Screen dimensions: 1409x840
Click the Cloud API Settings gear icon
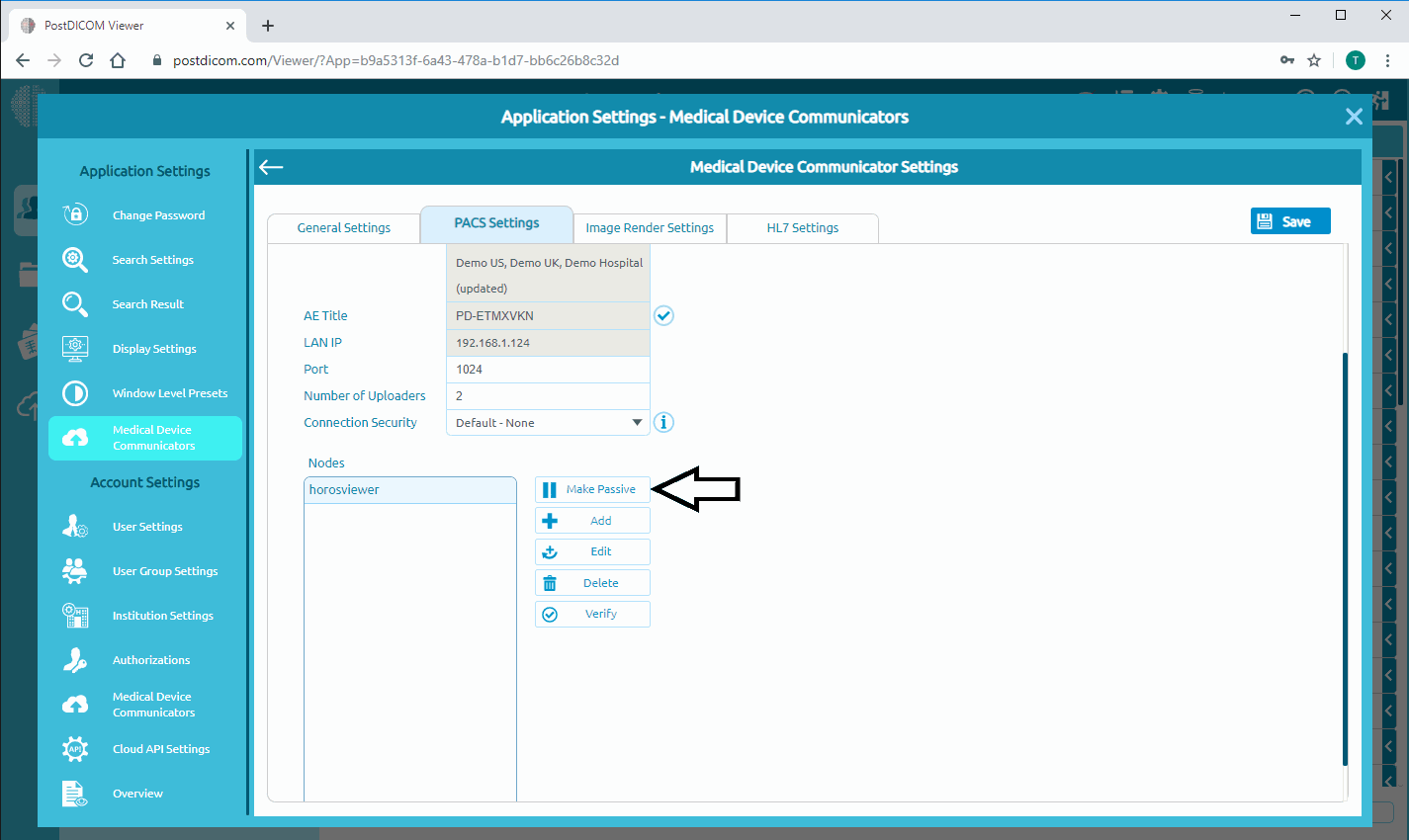click(x=75, y=748)
